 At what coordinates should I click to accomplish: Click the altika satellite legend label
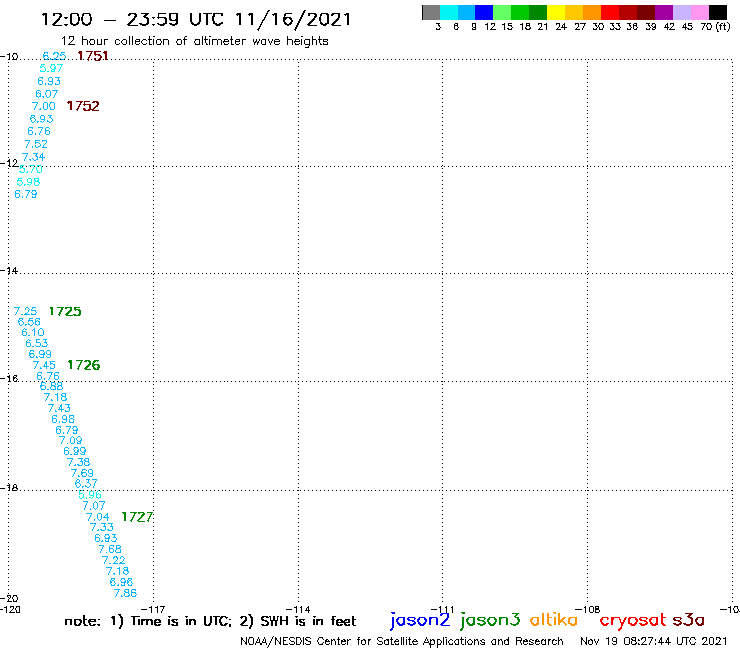pyautogui.click(x=554, y=620)
